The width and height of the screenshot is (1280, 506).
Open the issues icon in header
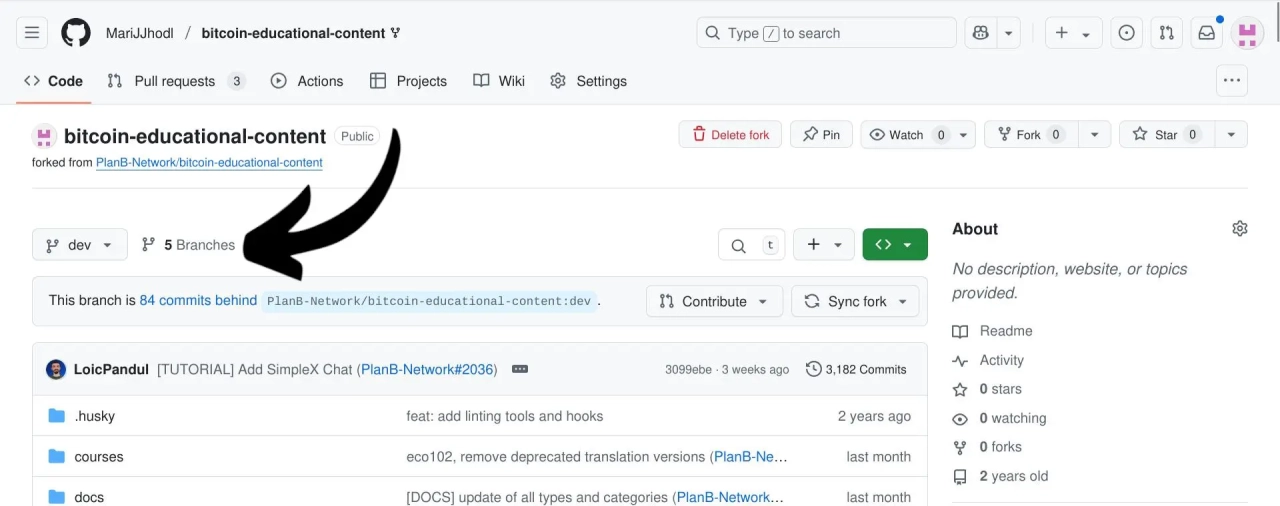[x=1126, y=33]
